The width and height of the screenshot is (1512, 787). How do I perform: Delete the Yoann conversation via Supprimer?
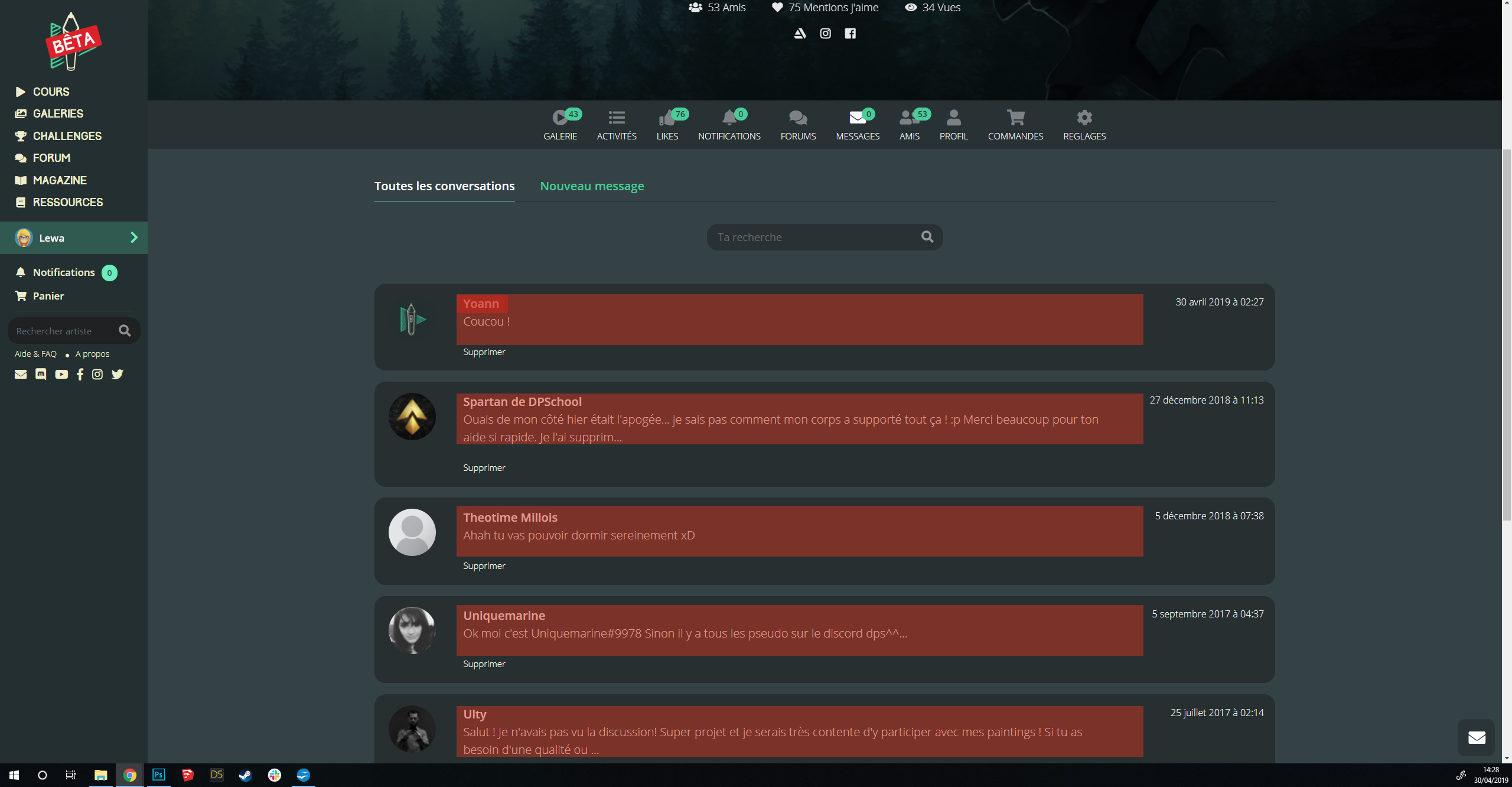click(484, 352)
